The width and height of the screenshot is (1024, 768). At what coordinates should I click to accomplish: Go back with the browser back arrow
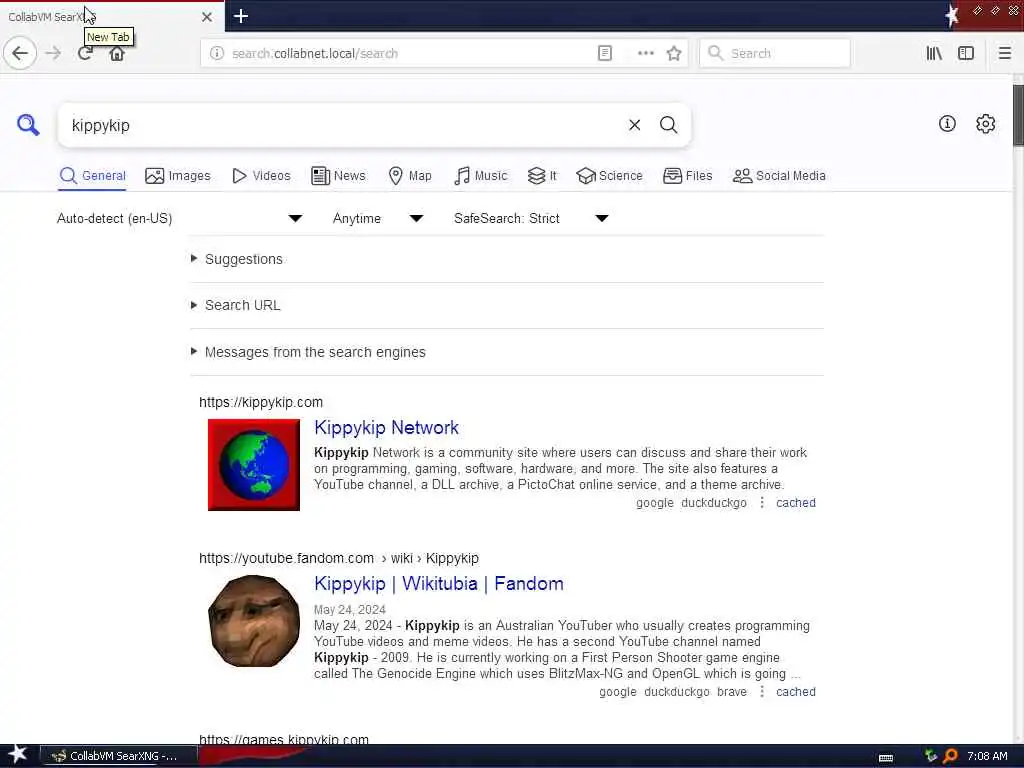click(x=20, y=53)
